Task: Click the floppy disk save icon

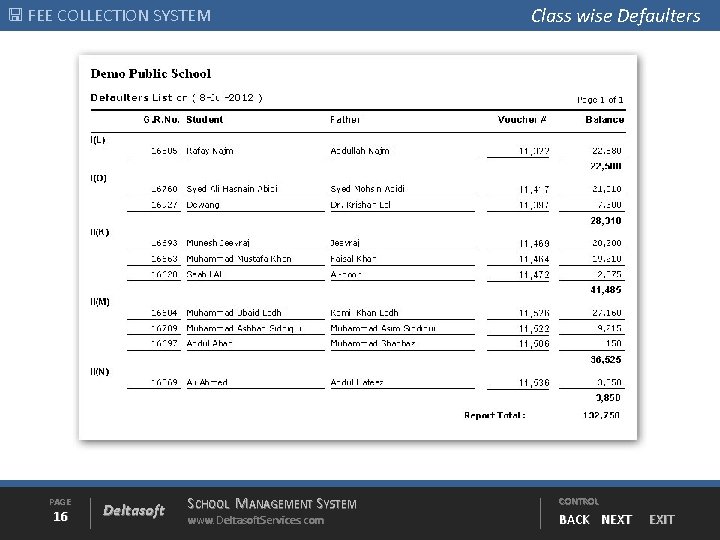Action: point(15,15)
